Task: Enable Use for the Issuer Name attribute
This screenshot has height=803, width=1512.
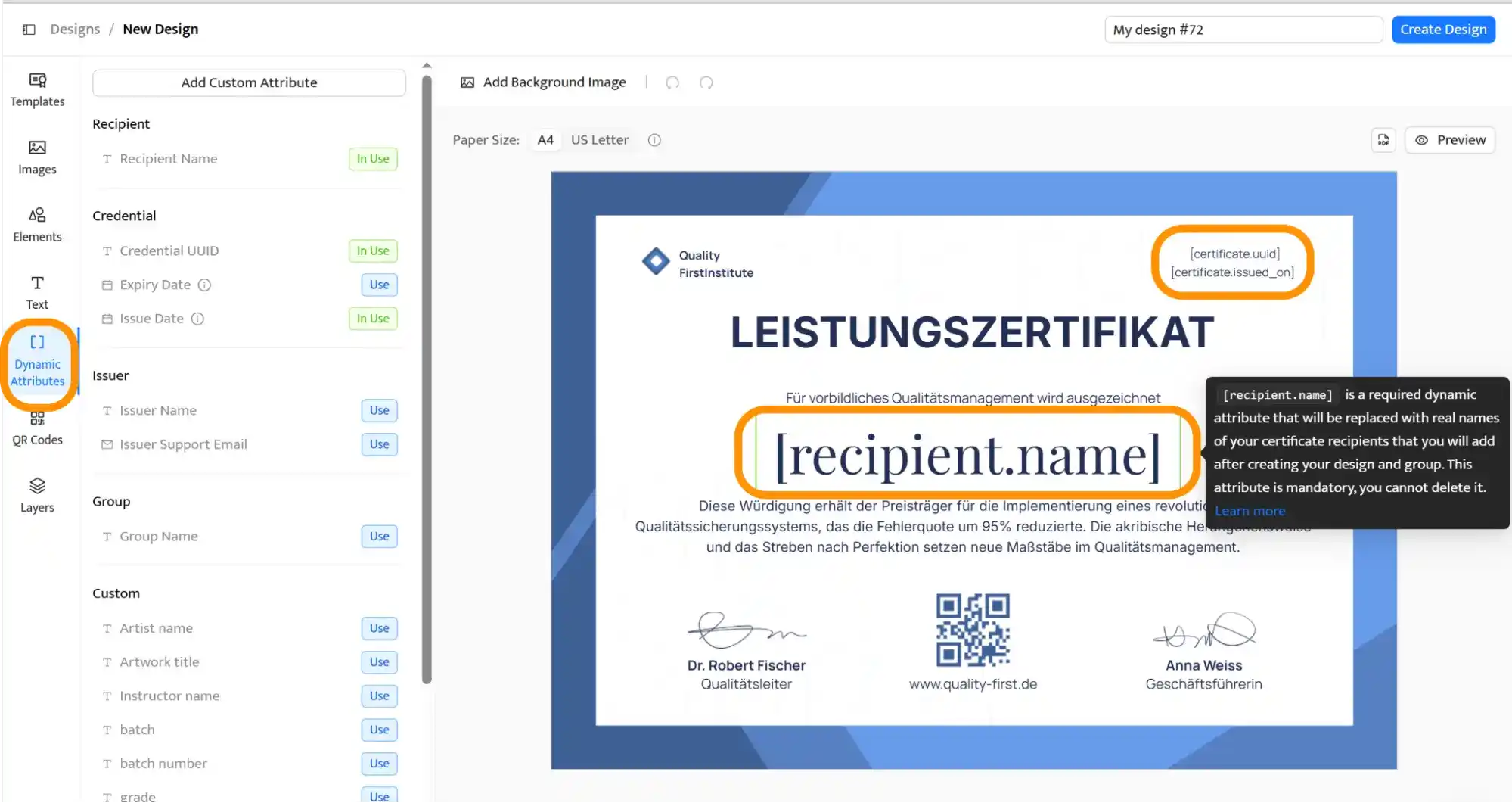Action: tap(379, 410)
